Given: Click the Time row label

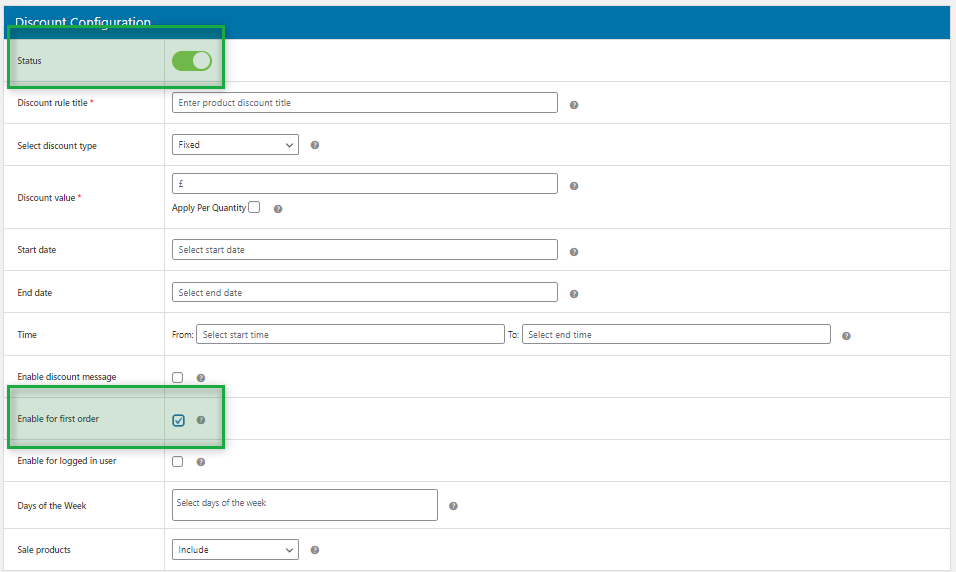Looking at the screenshot, I should (x=27, y=335).
